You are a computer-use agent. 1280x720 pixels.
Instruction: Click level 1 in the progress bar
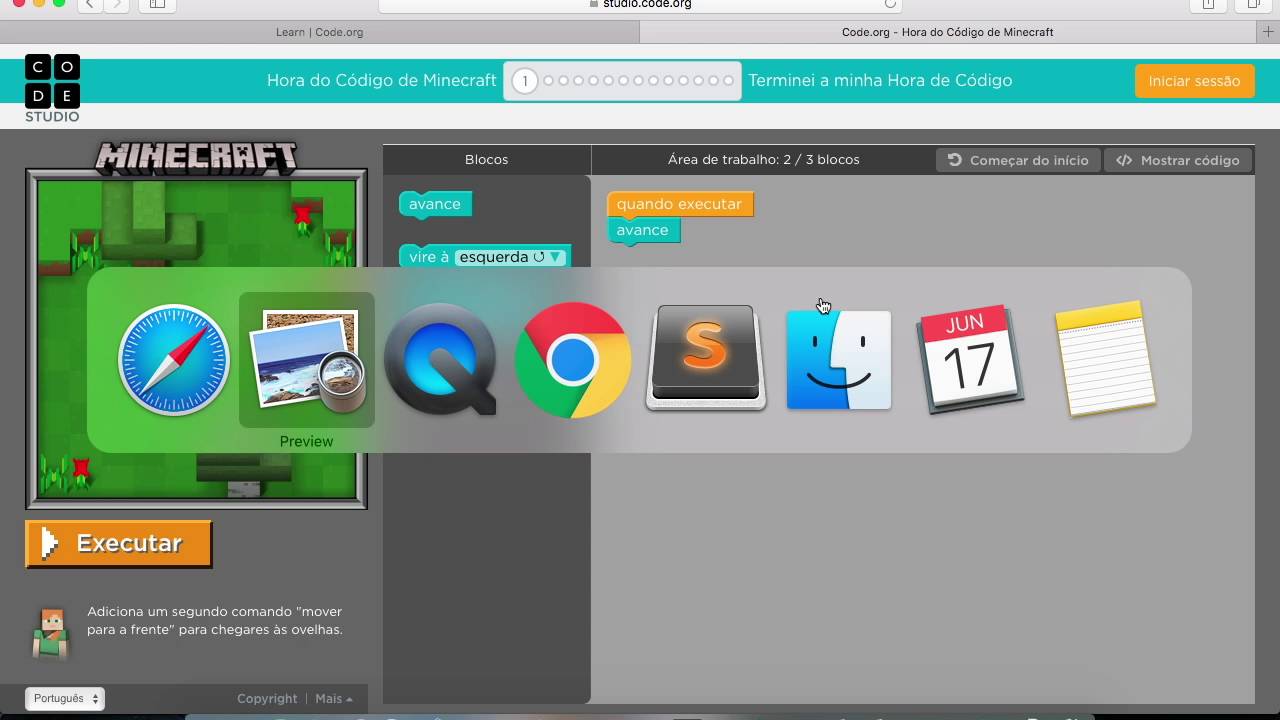(525, 81)
